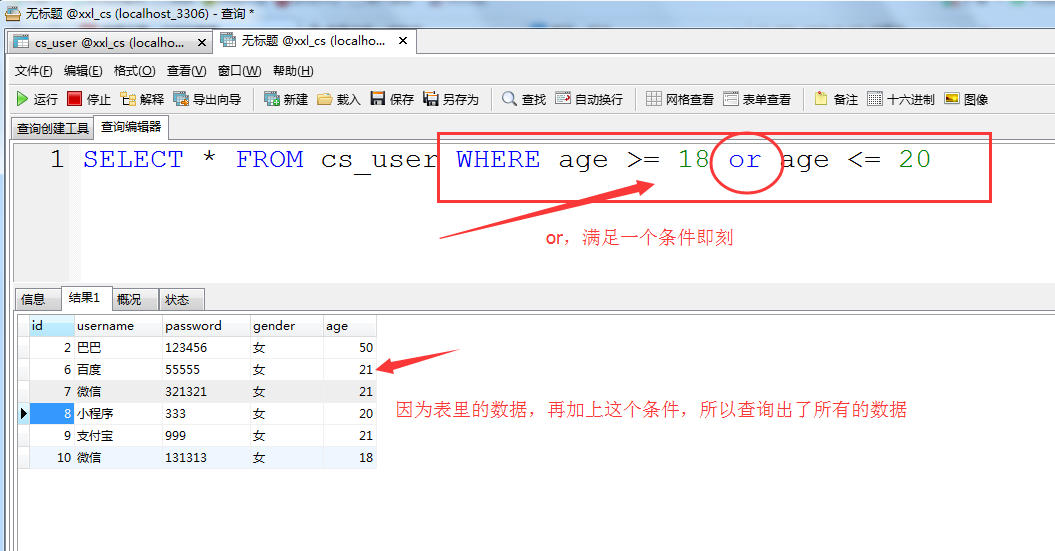Image resolution: width=1055 pixels, height=551 pixels.
Task: Click the gender column header
Action: 287,326
